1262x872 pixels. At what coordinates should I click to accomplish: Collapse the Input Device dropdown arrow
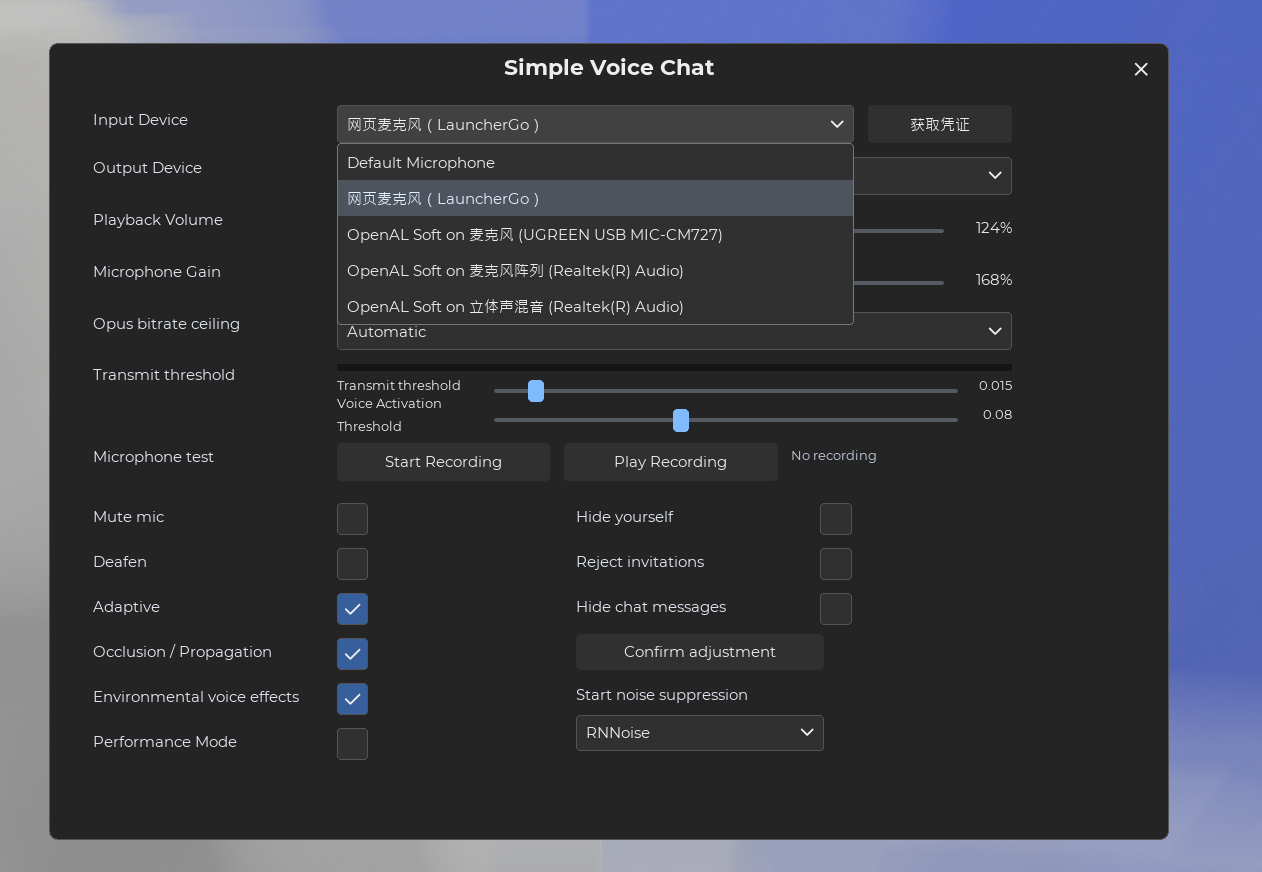837,124
